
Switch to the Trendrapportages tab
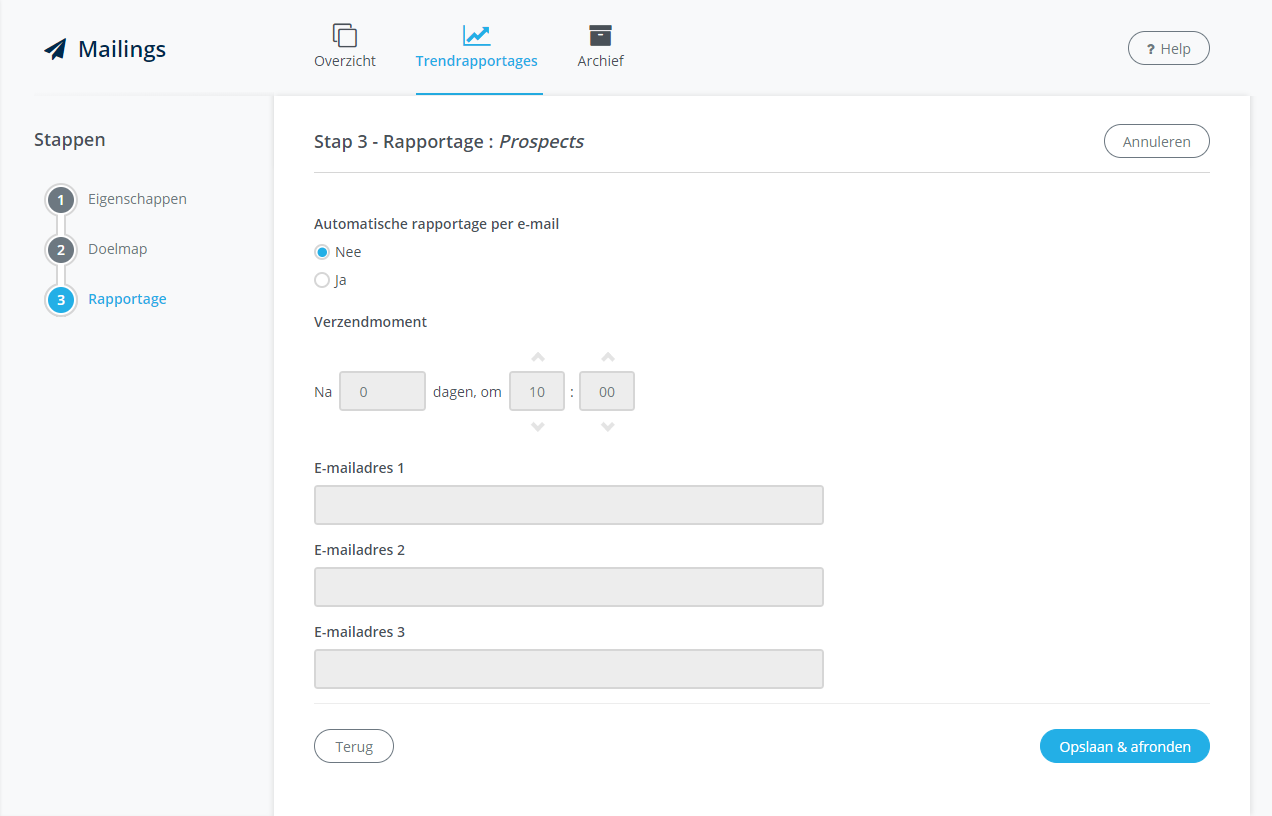point(476,60)
